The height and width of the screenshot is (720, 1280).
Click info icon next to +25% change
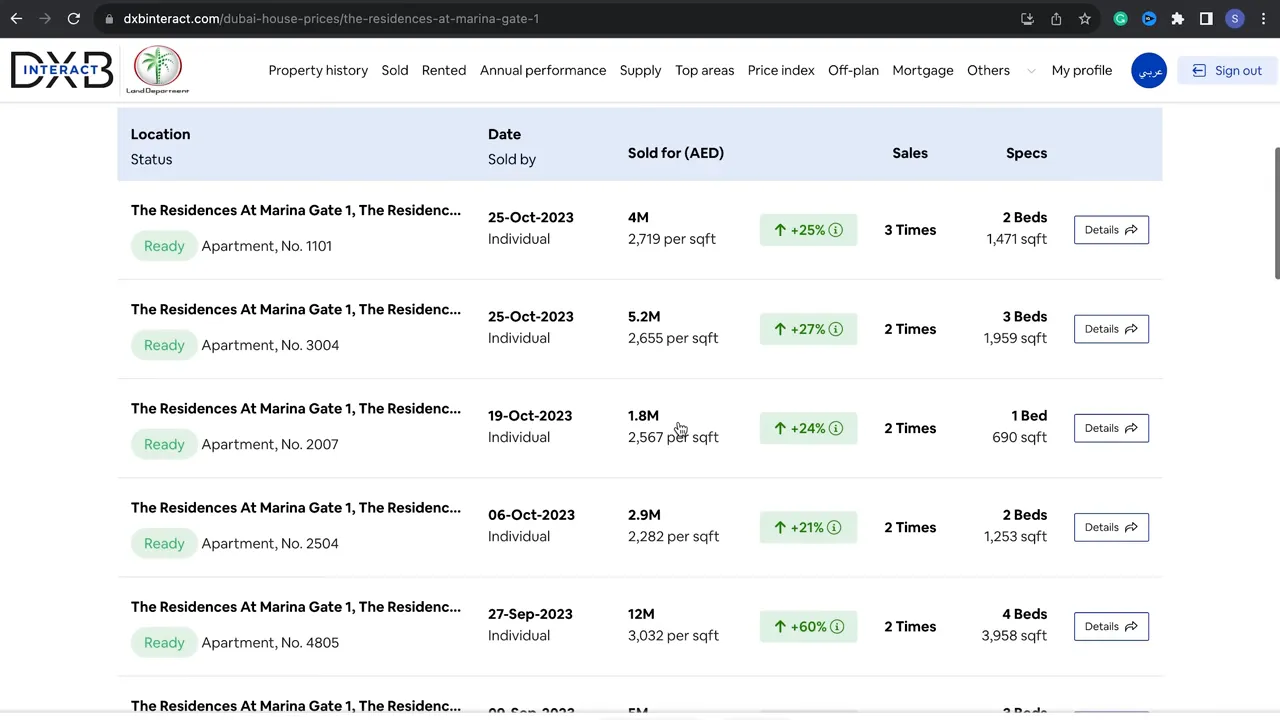(x=836, y=230)
